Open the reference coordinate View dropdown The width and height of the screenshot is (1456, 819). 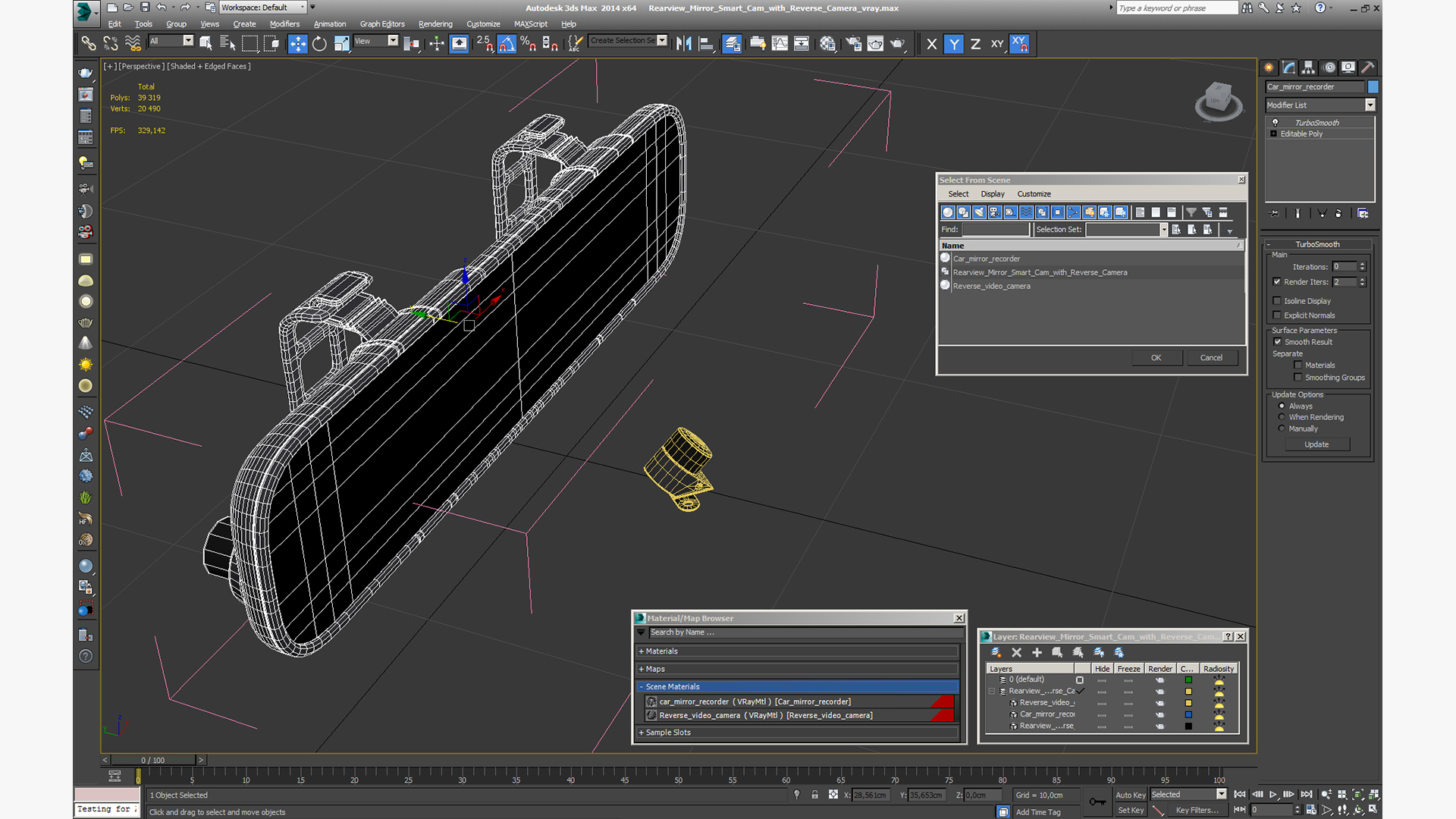pyautogui.click(x=393, y=41)
